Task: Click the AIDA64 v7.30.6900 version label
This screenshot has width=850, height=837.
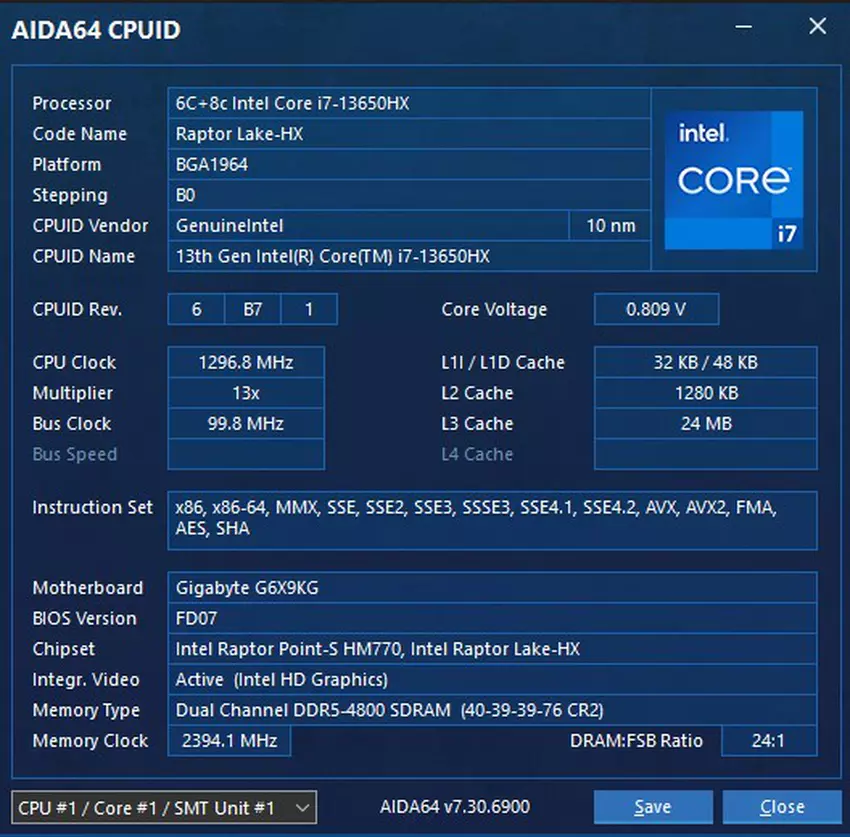Action: (455, 806)
